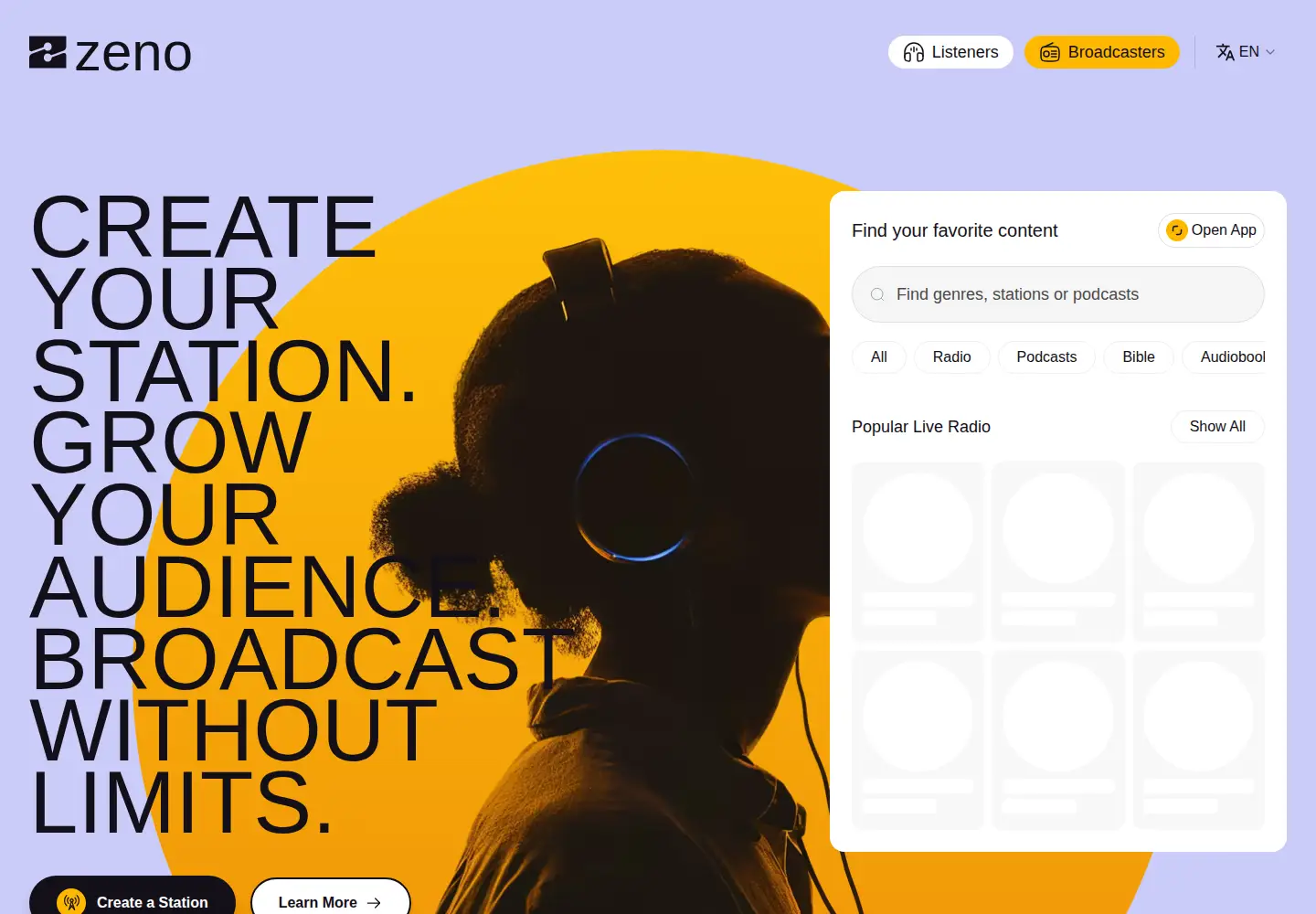Click the Zeno logo

tap(111, 53)
